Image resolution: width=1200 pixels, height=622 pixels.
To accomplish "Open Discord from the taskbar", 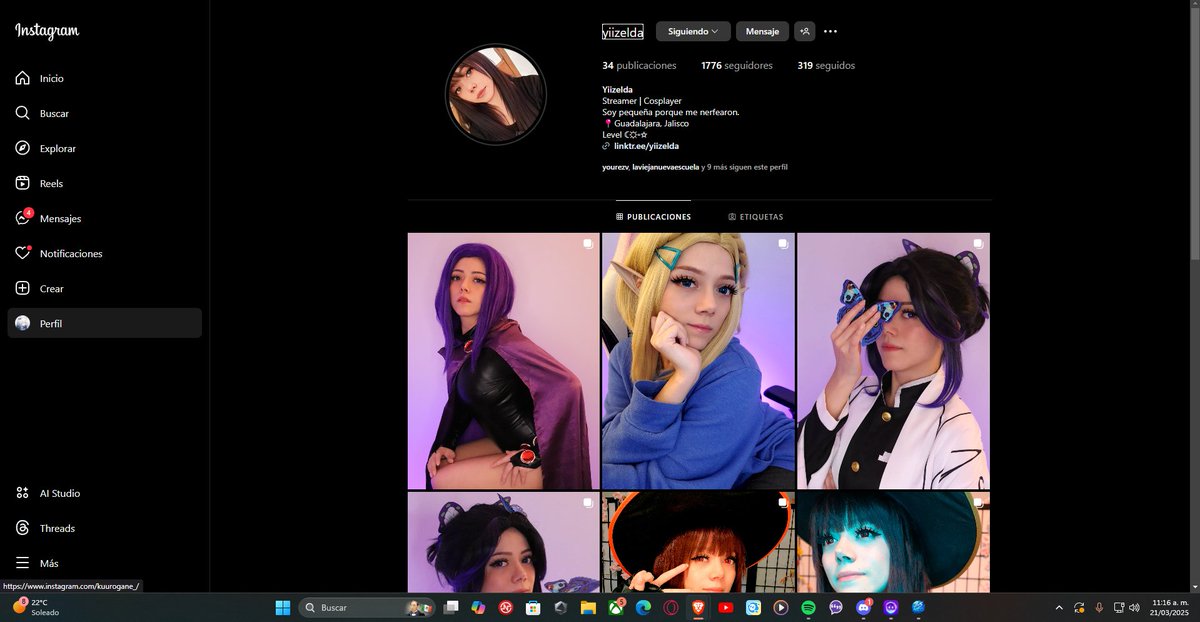I will pyautogui.click(x=864, y=607).
